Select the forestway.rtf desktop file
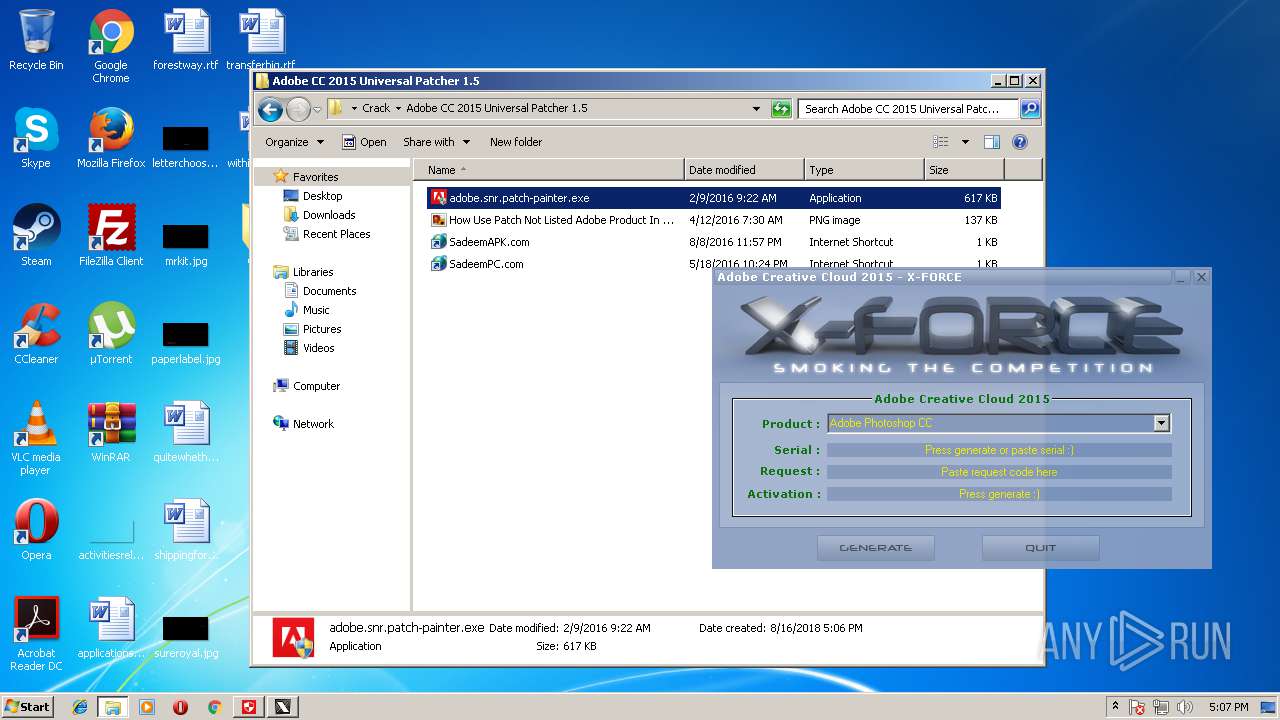1280x720 pixels. (186, 40)
